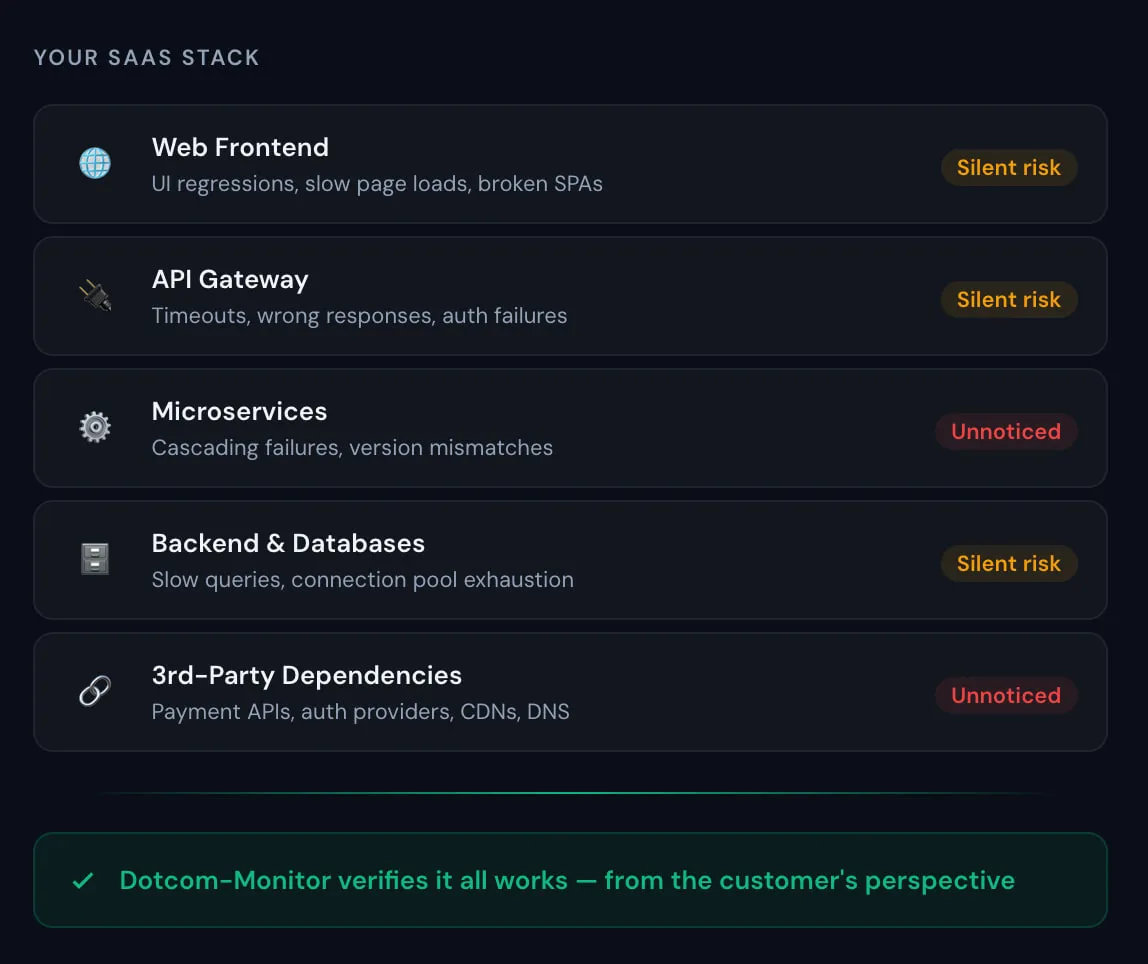Select the plug icon for API Gateway

pyautogui.click(x=94, y=294)
